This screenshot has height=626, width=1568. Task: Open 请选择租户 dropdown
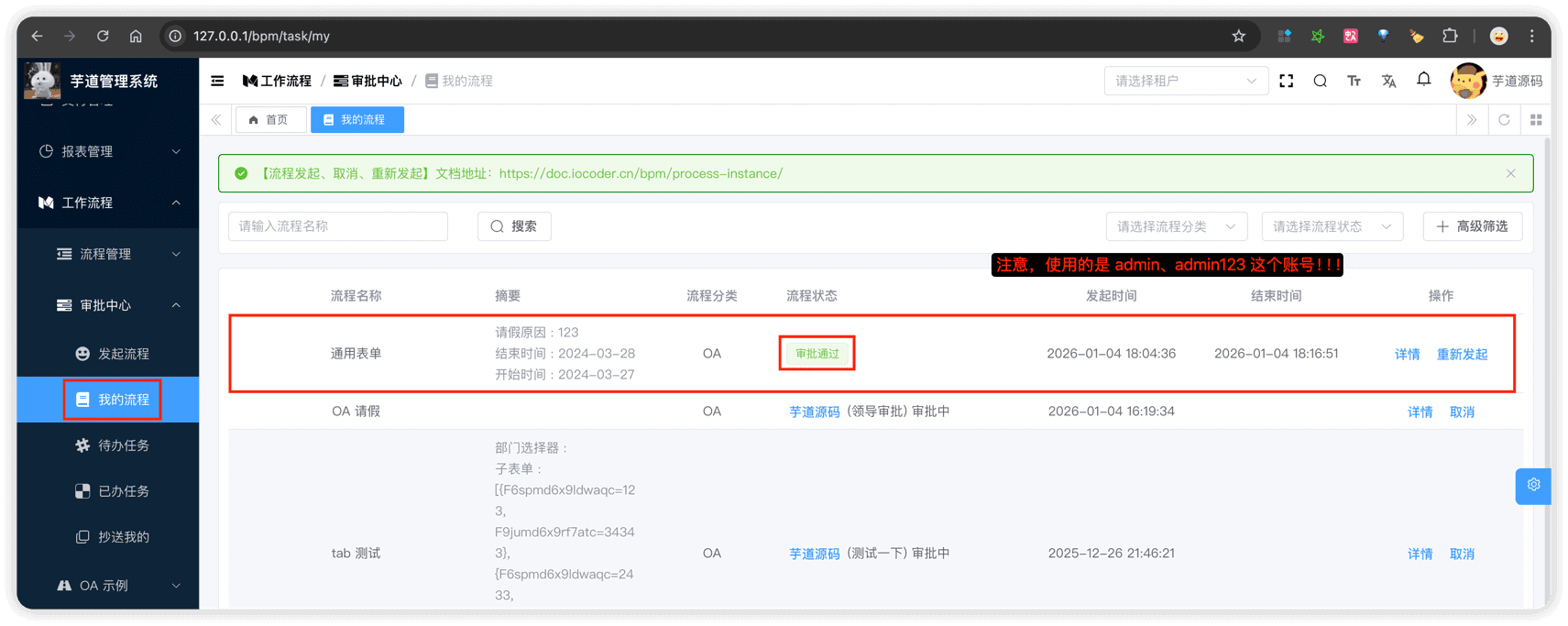(x=1186, y=81)
